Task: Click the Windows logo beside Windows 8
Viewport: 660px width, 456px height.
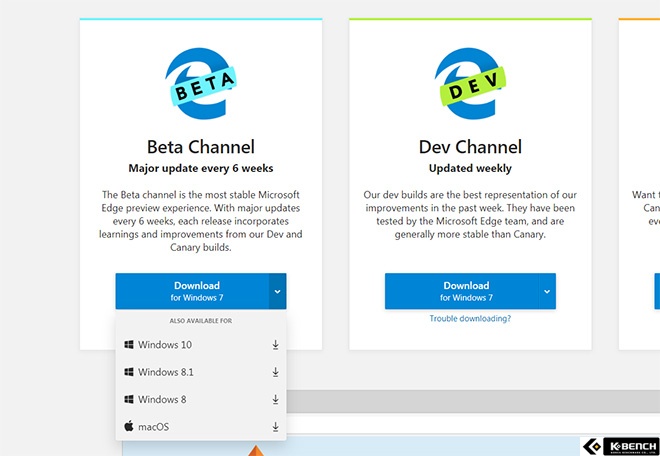Action: (129, 399)
